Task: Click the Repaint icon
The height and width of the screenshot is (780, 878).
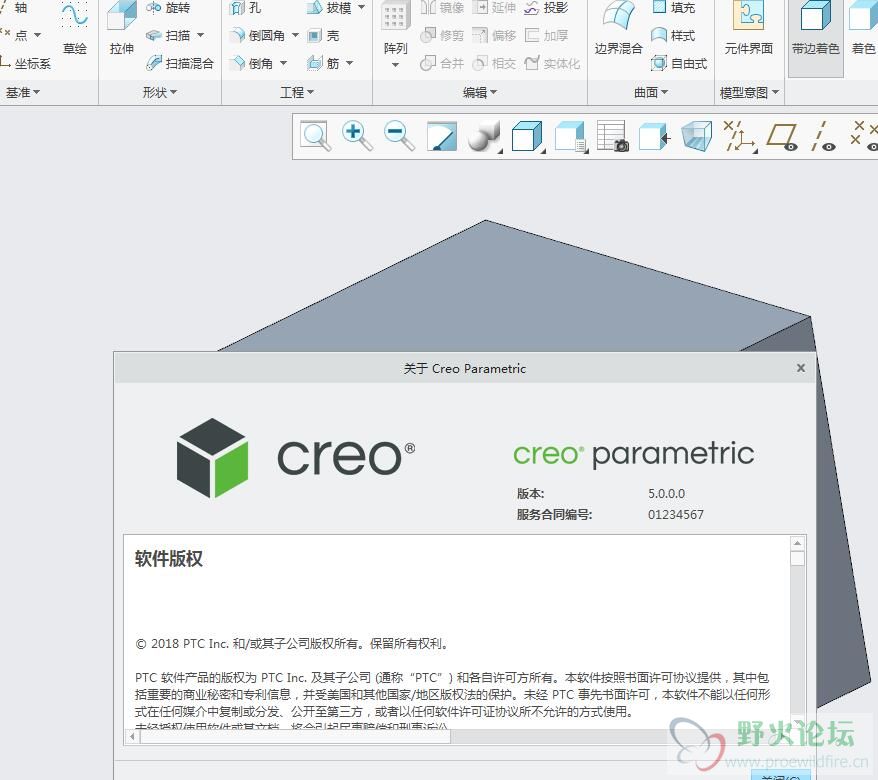Action: click(x=442, y=136)
